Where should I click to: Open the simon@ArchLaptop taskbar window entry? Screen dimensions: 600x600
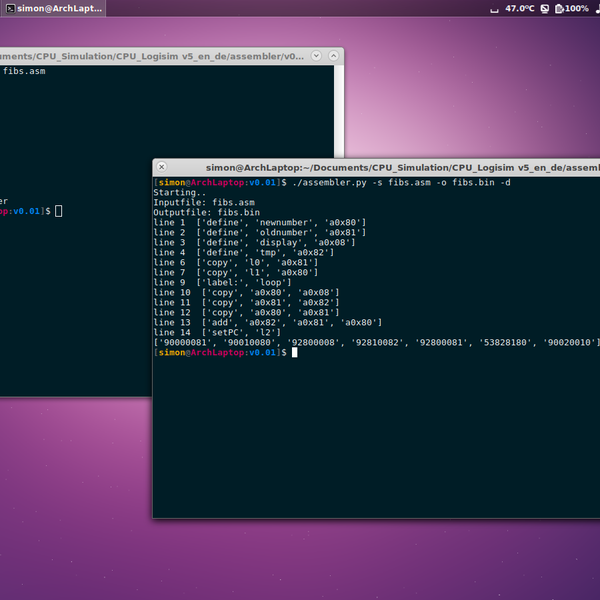(60, 8)
